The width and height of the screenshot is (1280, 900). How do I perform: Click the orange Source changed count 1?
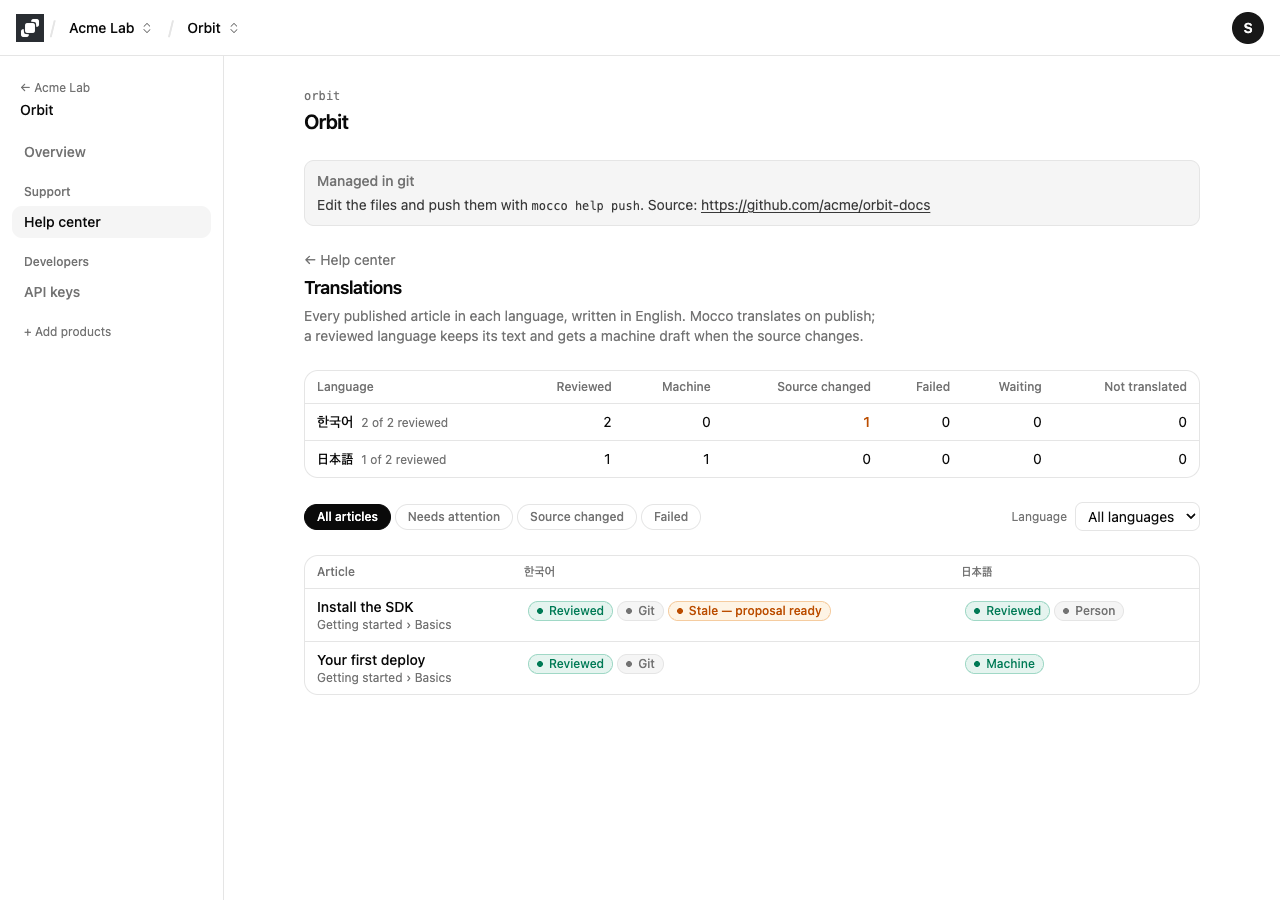866,422
